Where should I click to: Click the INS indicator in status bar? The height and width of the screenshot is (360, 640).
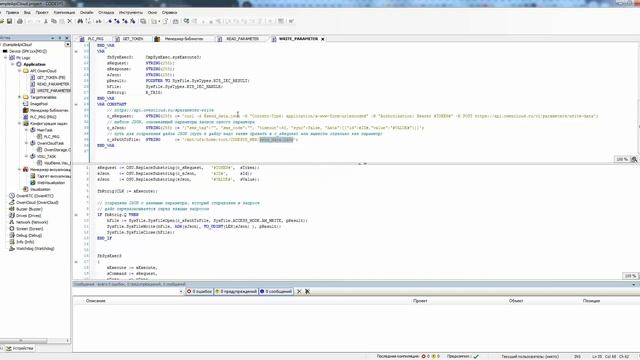[577, 356]
